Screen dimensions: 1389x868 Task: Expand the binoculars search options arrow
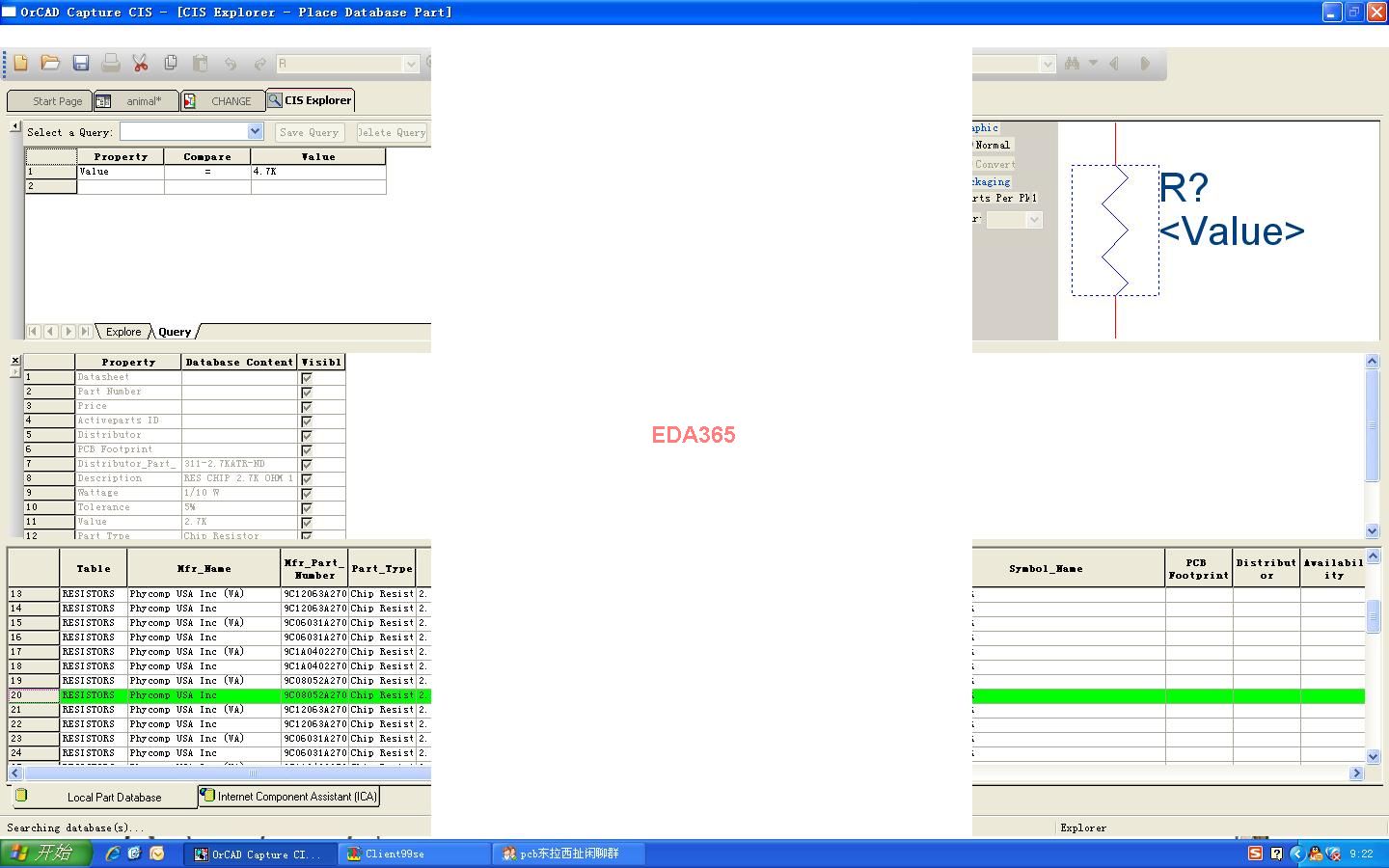pyautogui.click(x=1093, y=64)
